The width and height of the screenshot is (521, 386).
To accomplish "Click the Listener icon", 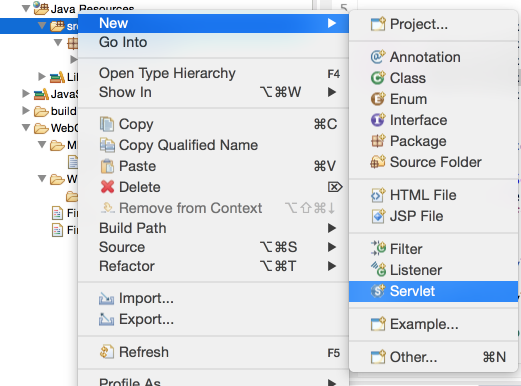I will click(x=378, y=270).
